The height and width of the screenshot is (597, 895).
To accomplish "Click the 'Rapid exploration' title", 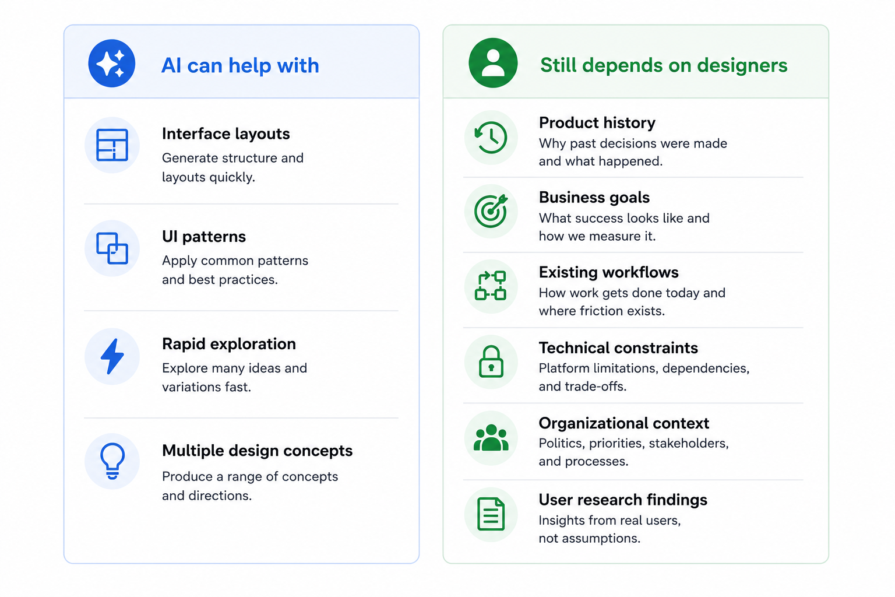I will pyautogui.click(x=229, y=344).
